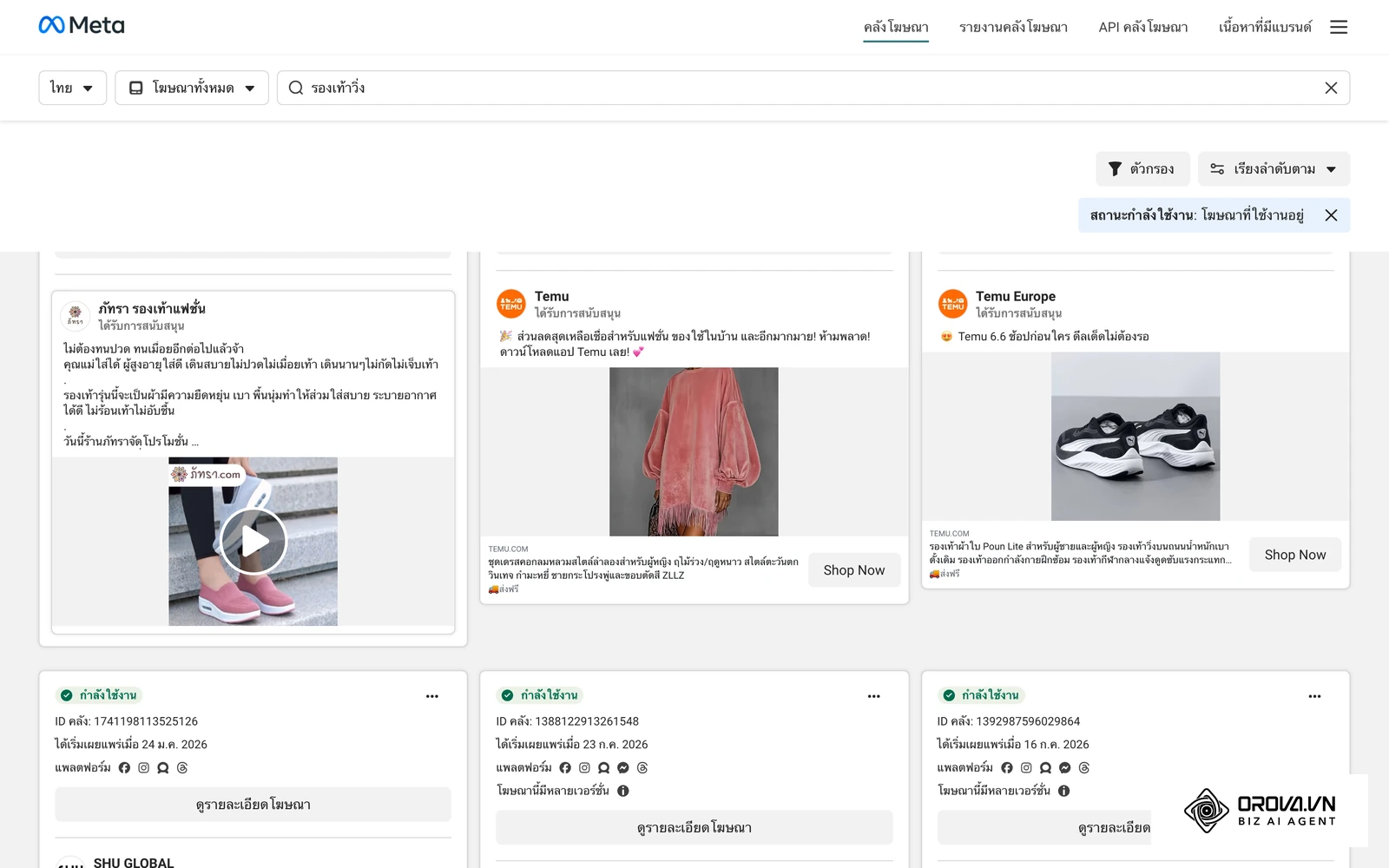Click the text "ID คลัง: 1392987596029864"
The width and height of the screenshot is (1389, 868).
pos(1009,721)
